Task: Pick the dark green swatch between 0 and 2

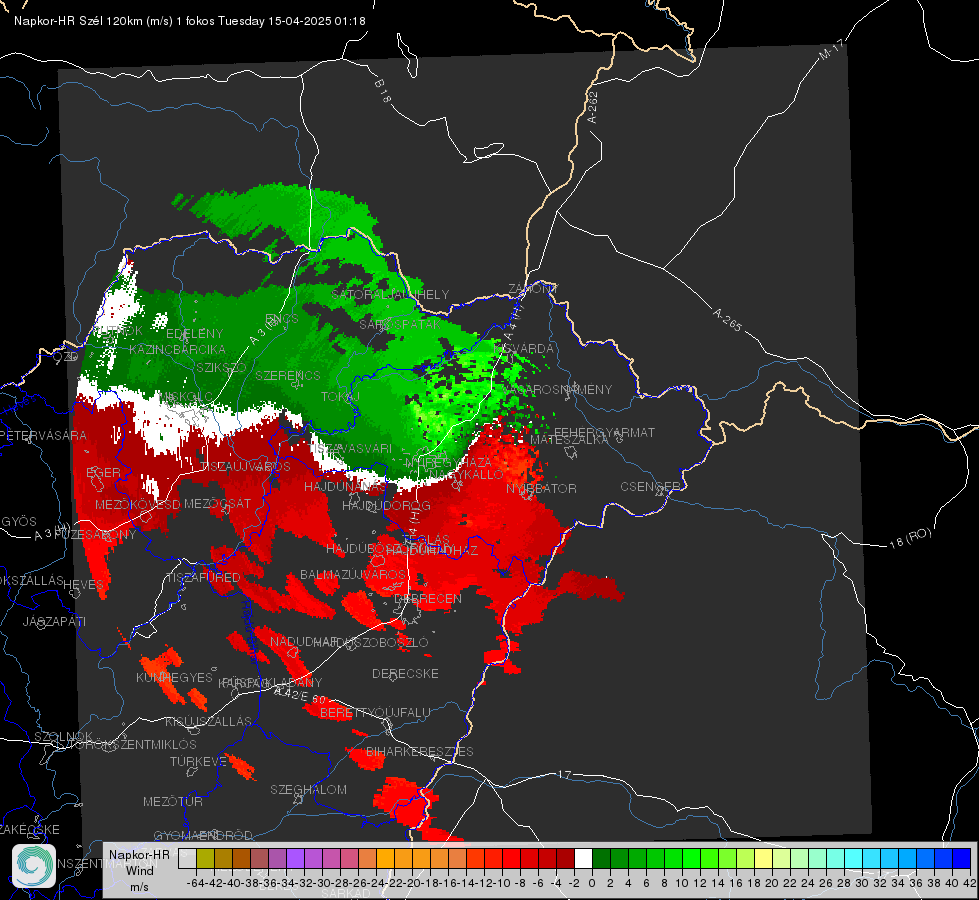Action: (601, 859)
